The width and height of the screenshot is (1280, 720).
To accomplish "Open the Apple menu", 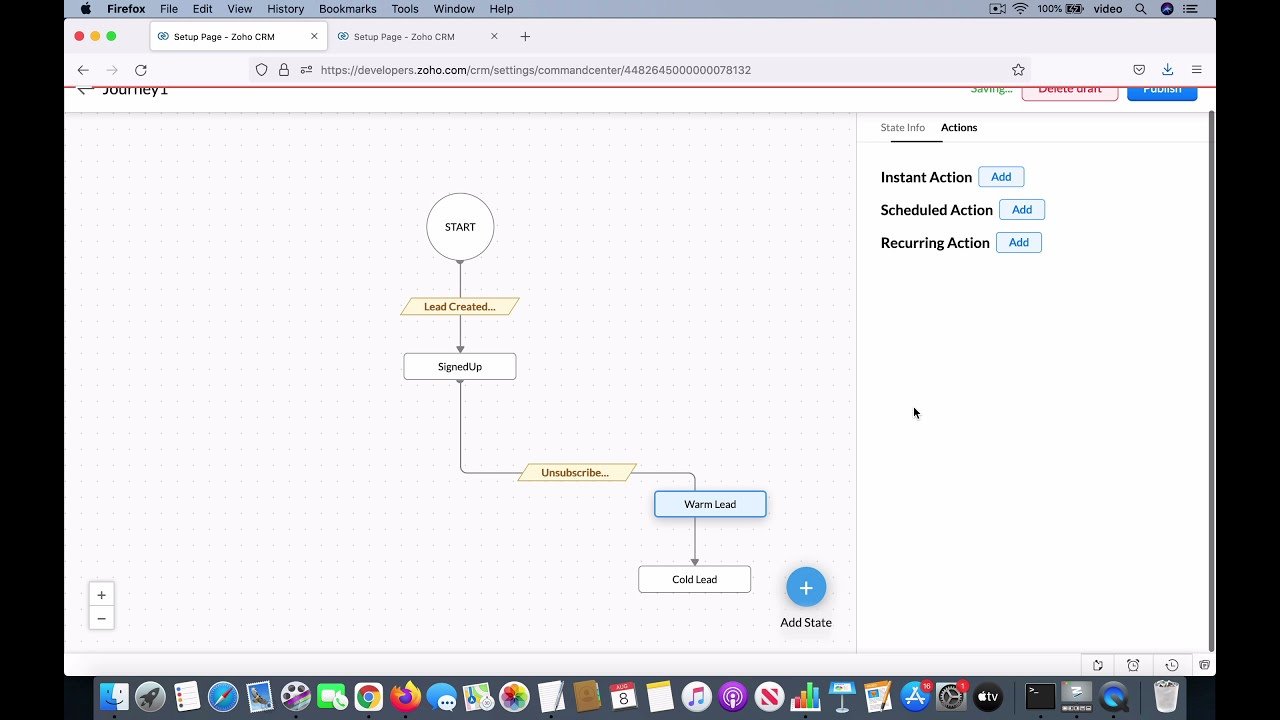I will point(85,9).
